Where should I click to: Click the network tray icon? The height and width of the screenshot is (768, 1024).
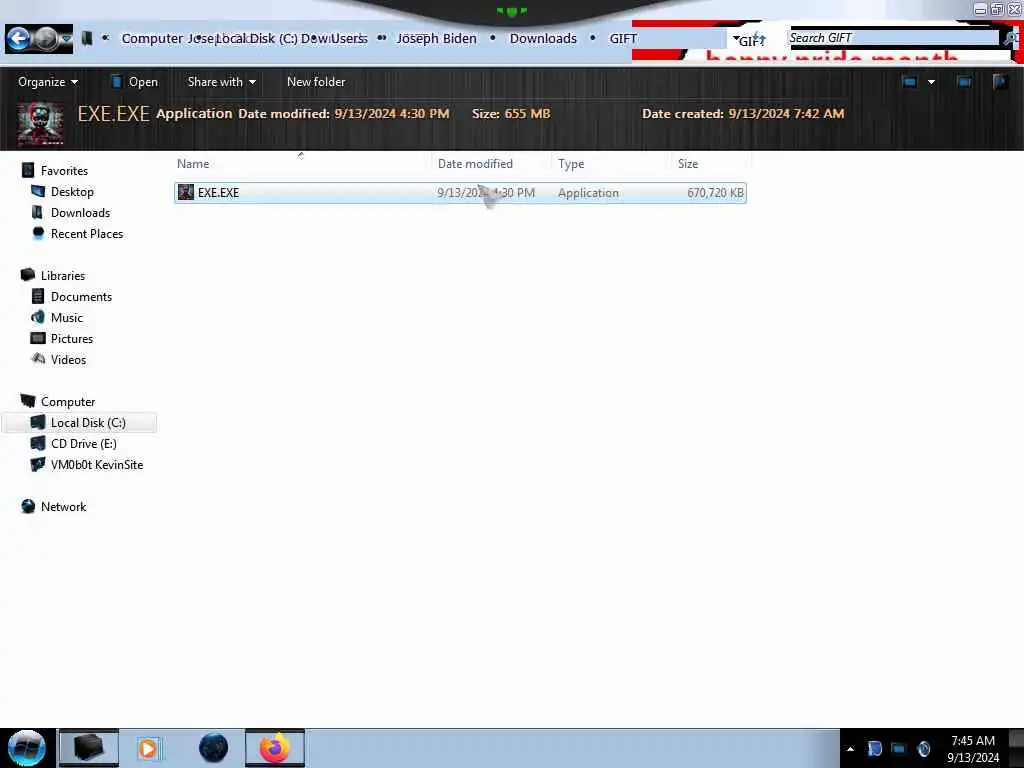coord(899,749)
